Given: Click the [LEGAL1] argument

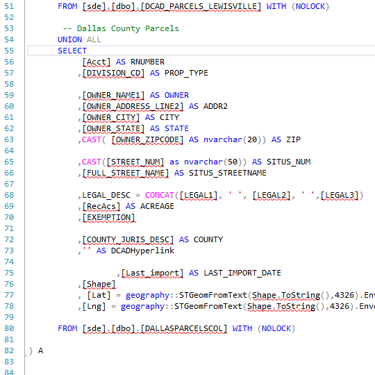Looking at the screenshot, I should 198,195.
